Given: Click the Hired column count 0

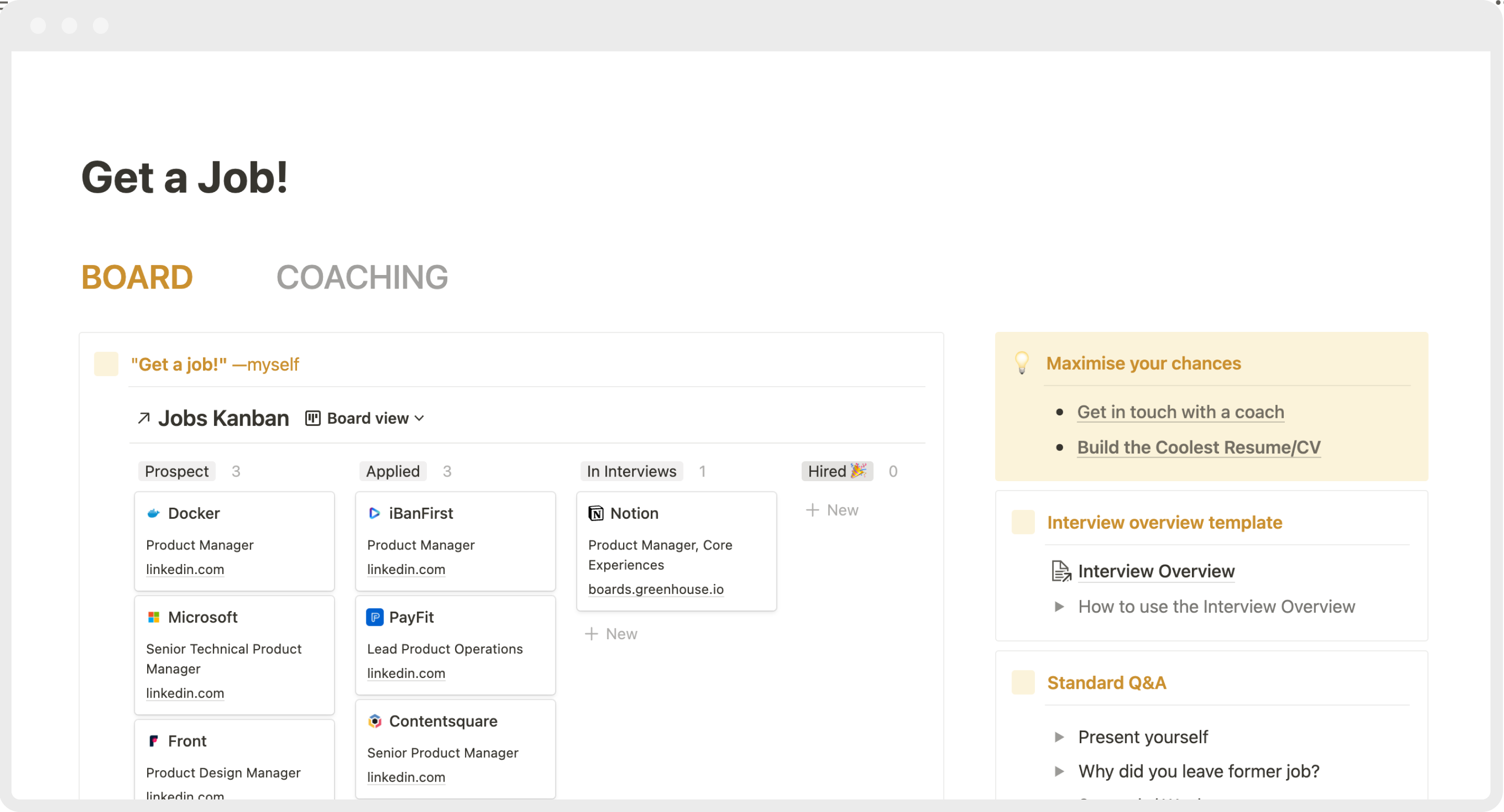Looking at the screenshot, I should [893, 471].
